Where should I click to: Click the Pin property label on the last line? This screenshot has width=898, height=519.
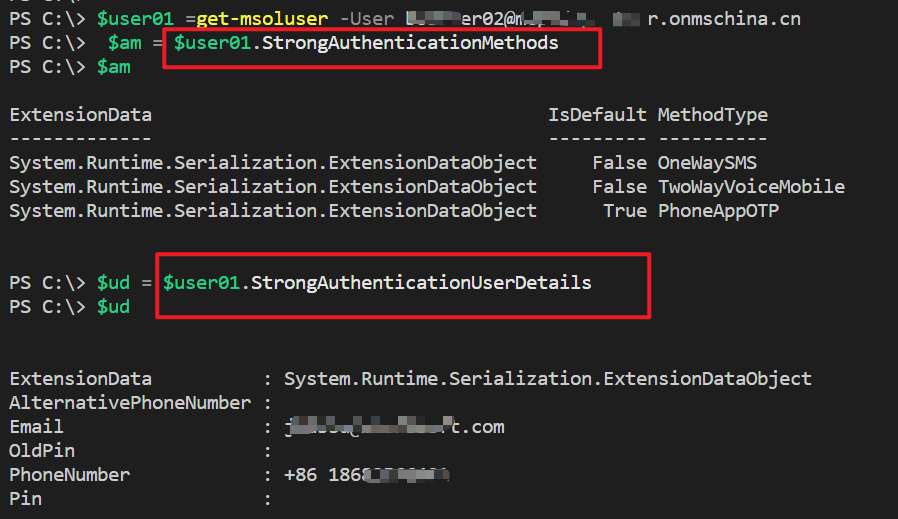25,498
